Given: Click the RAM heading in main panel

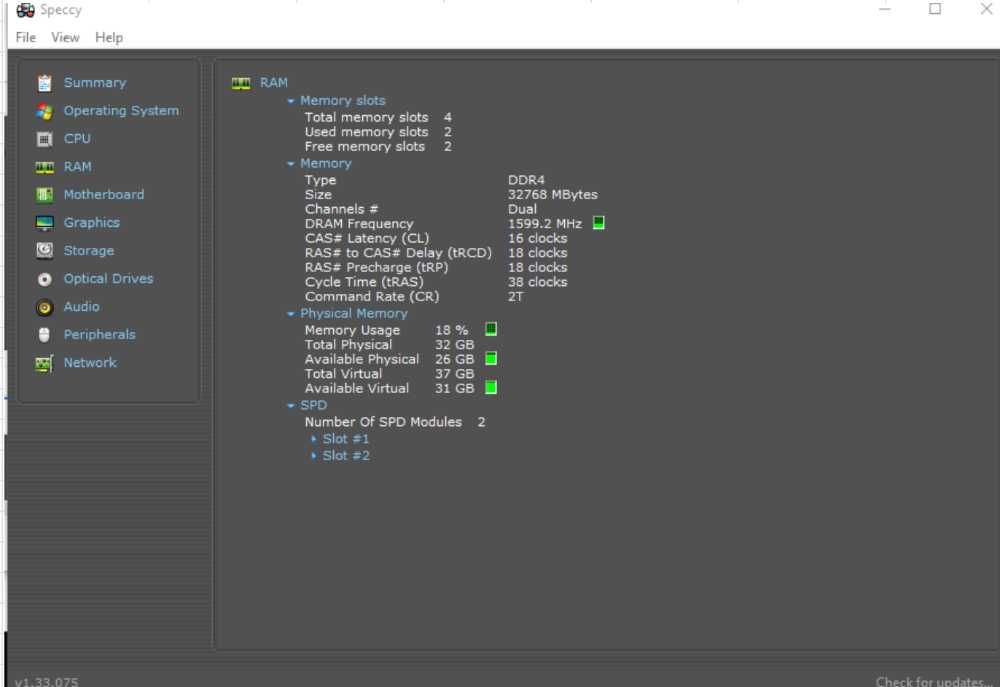Looking at the screenshot, I should click(274, 83).
